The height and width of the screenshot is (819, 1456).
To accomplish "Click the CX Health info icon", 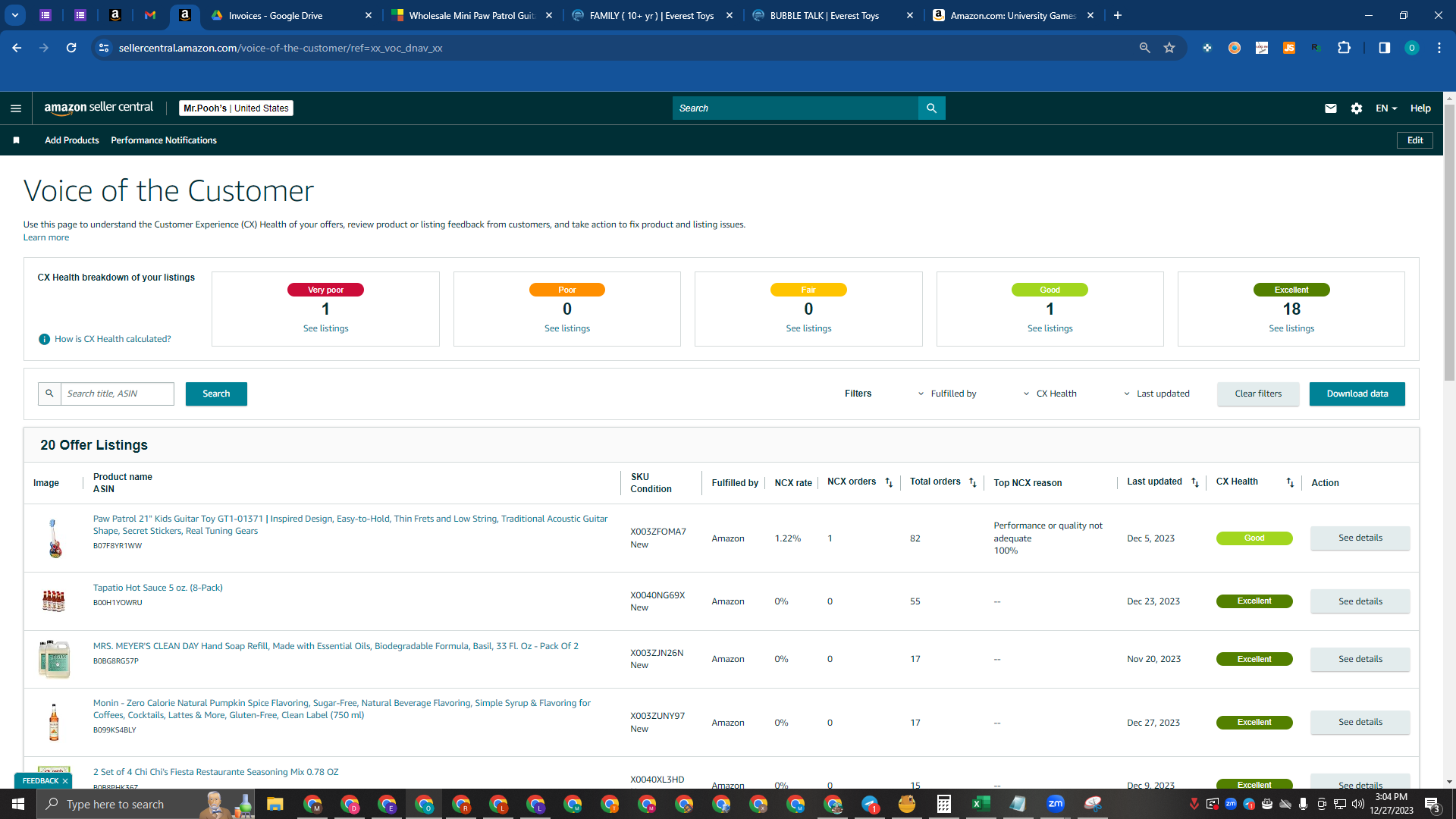I will (x=44, y=339).
